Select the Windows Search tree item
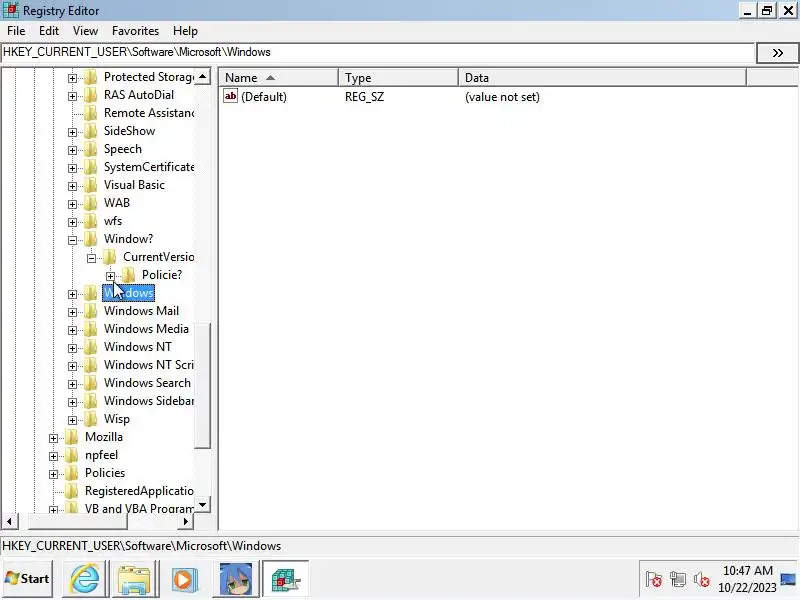800x600 pixels. pyautogui.click(x=147, y=383)
